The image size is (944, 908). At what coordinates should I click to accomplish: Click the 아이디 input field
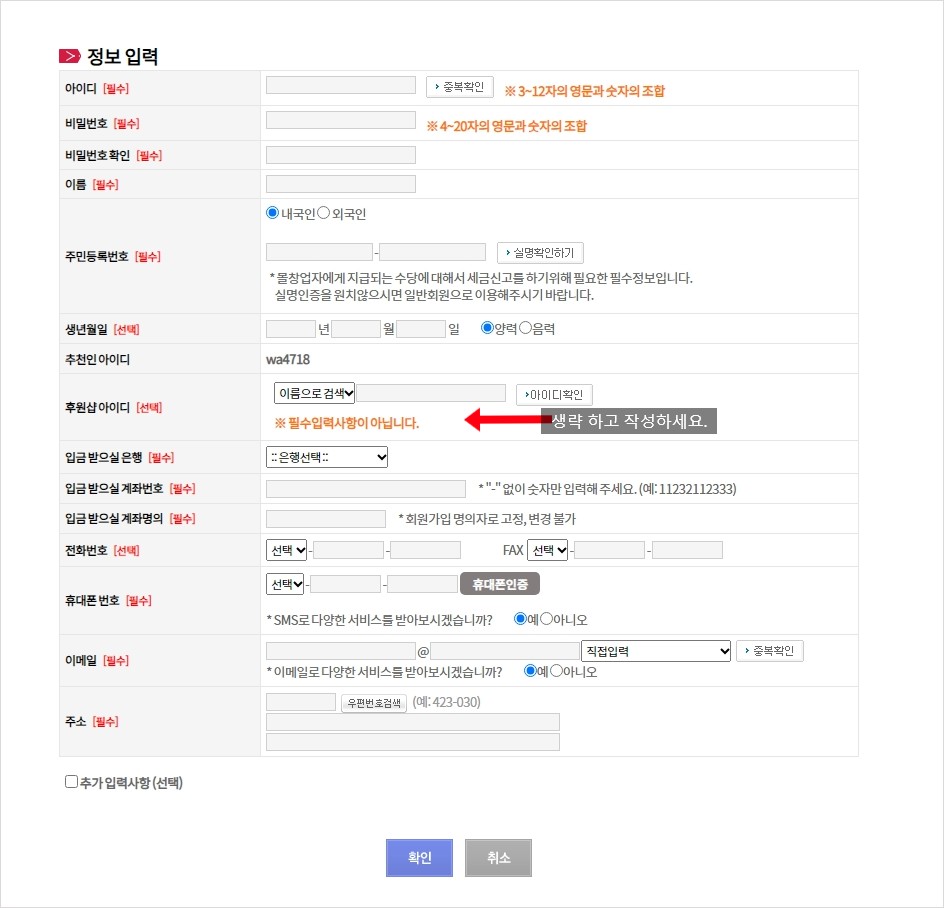click(x=341, y=85)
